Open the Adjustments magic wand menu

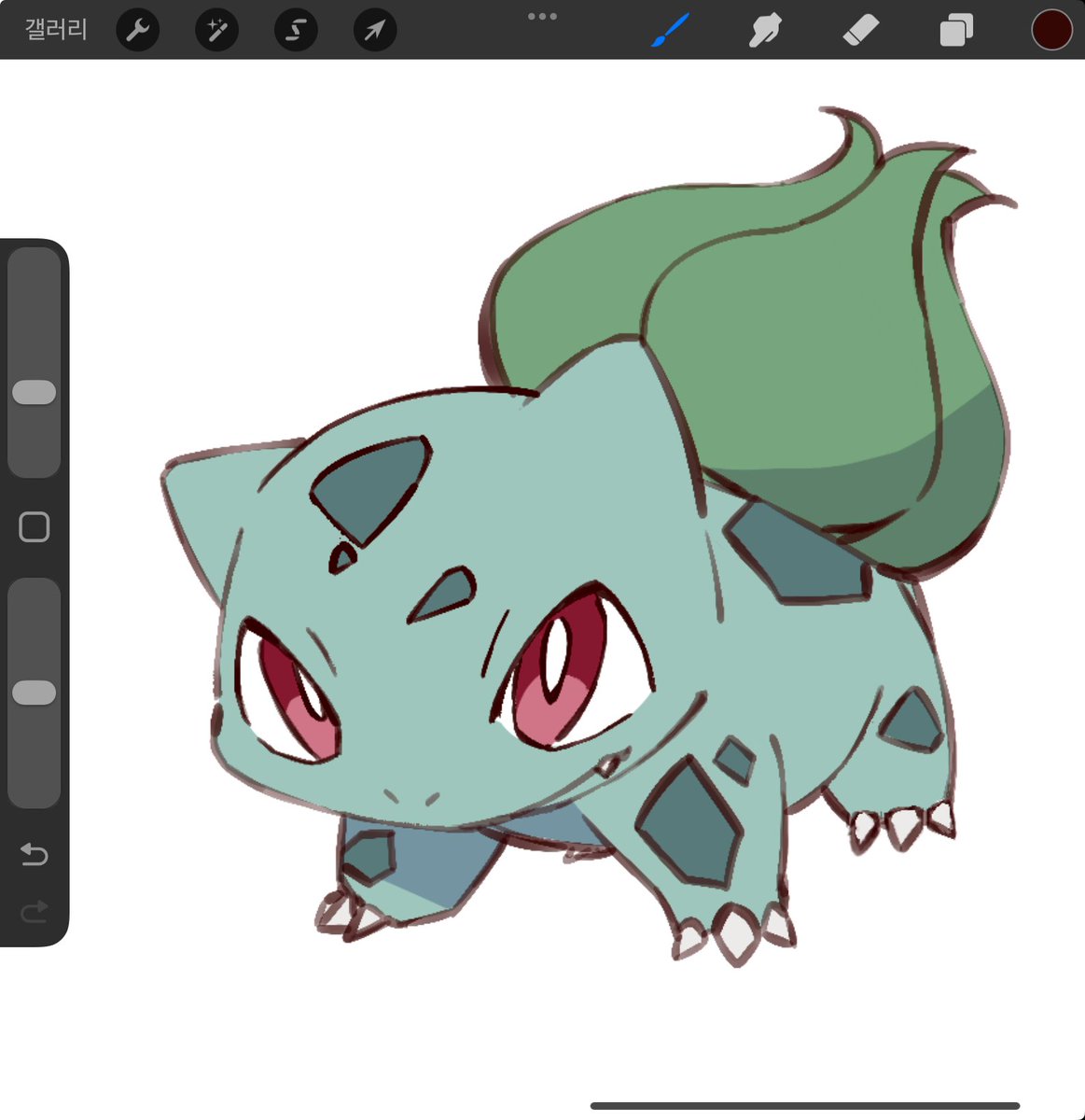point(217,31)
